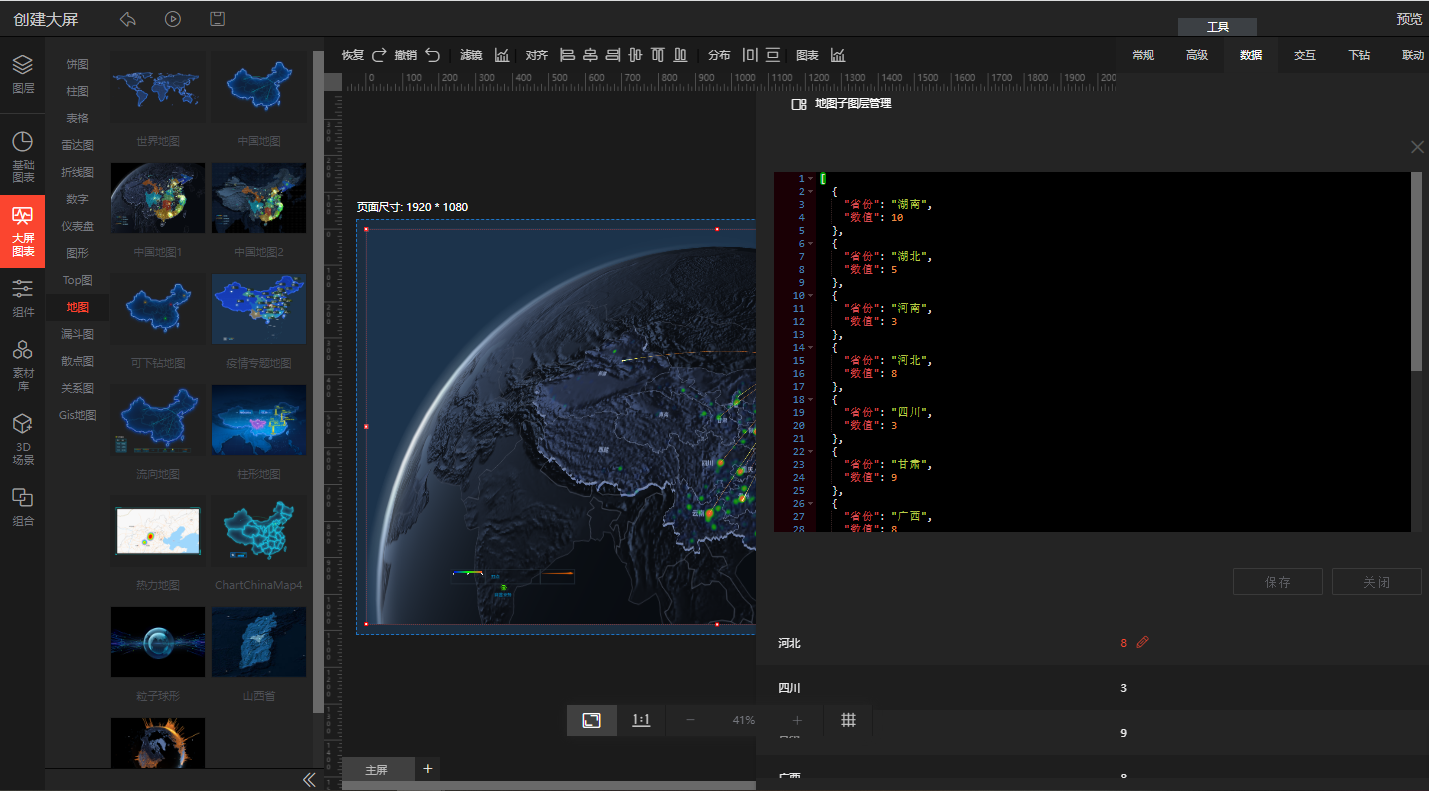Click the 图表 chart icon in toolbar
Screen dimensions: 1429x791
(838, 55)
